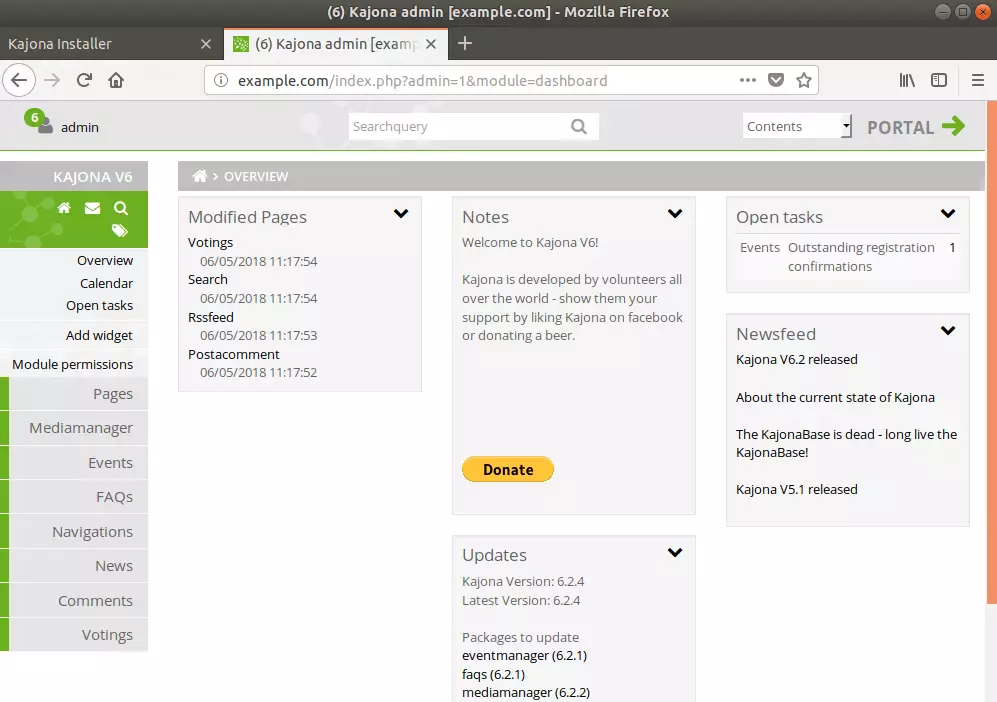This screenshot has height=702, width=997.
Task: Go to portal via green arrow
Action: pyautogui.click(x=953, y=126)
